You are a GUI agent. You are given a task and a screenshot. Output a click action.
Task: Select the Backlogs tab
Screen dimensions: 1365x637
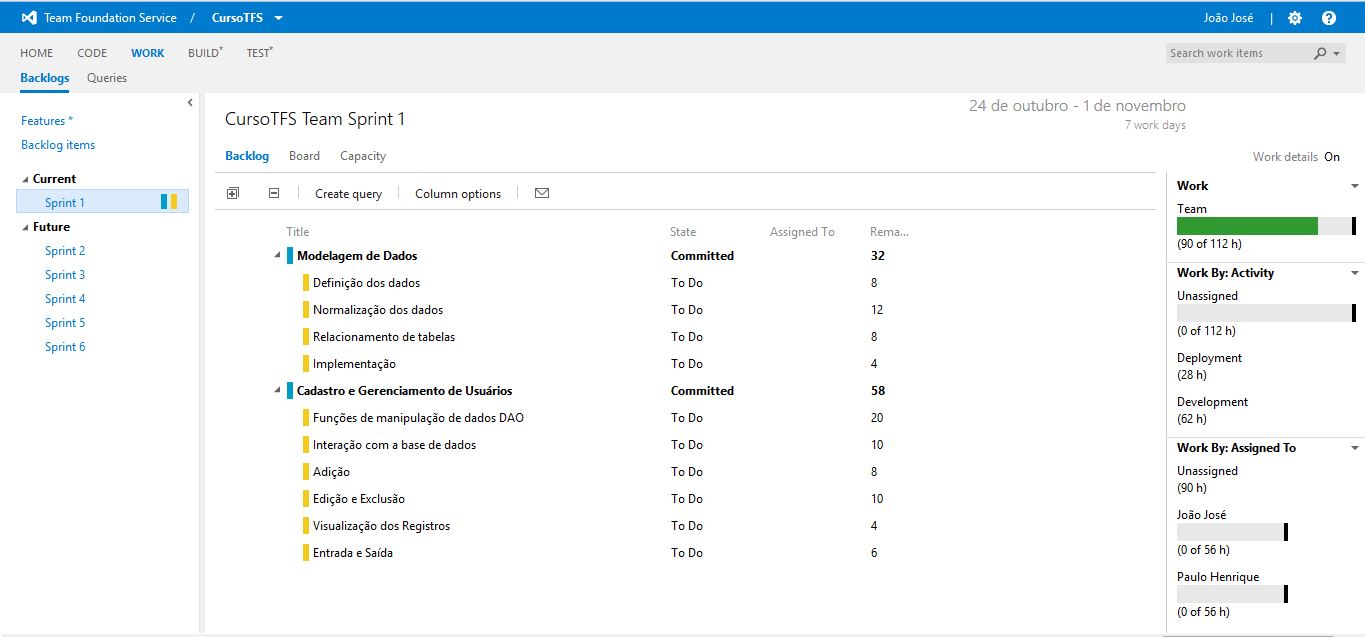click(x=45, y=78)
